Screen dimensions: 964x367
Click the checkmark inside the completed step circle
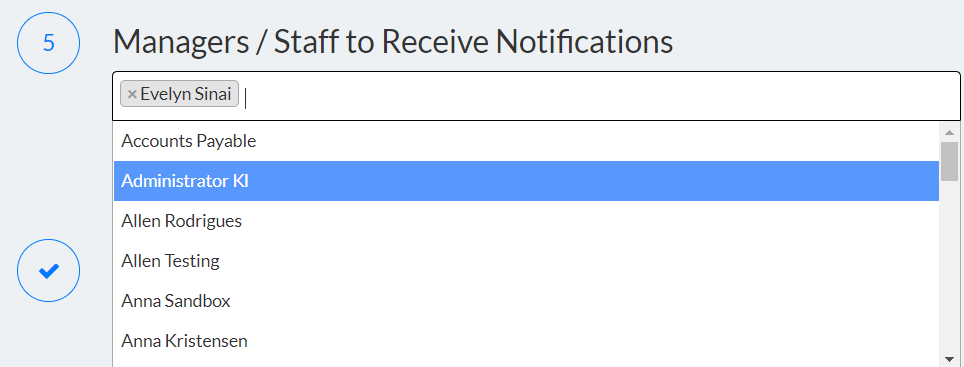[x=49, y=270]
